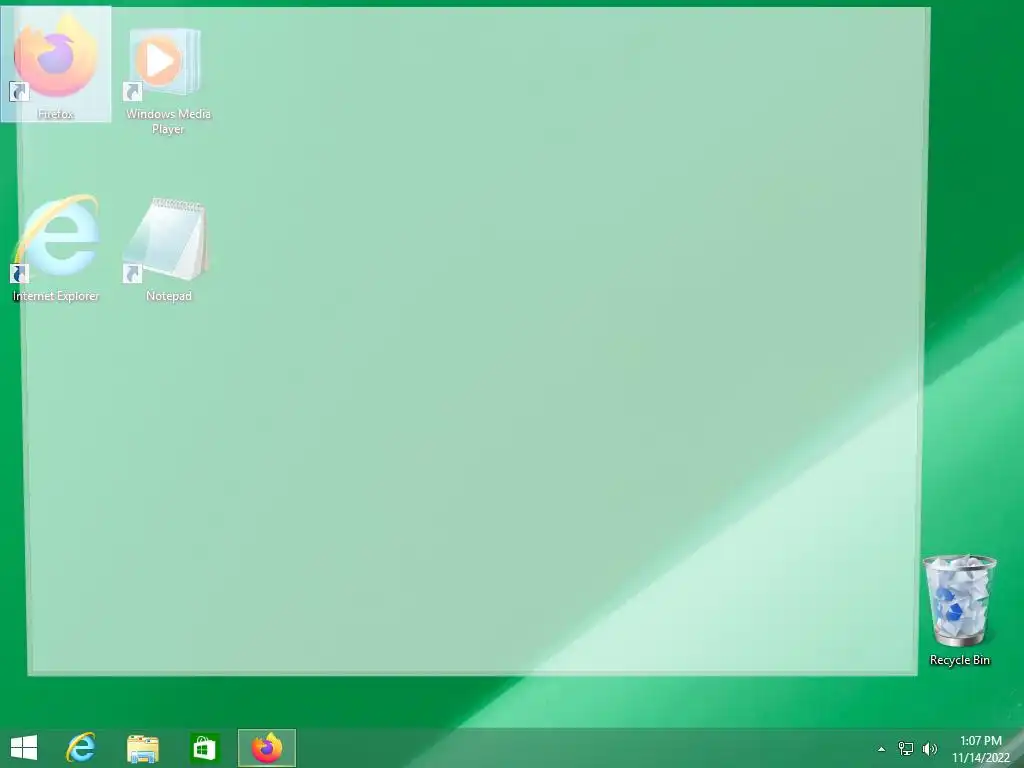Click the Internet Explorer label text
The width and height of the screenshot is (1024, 768).
[x=56, y=296]
